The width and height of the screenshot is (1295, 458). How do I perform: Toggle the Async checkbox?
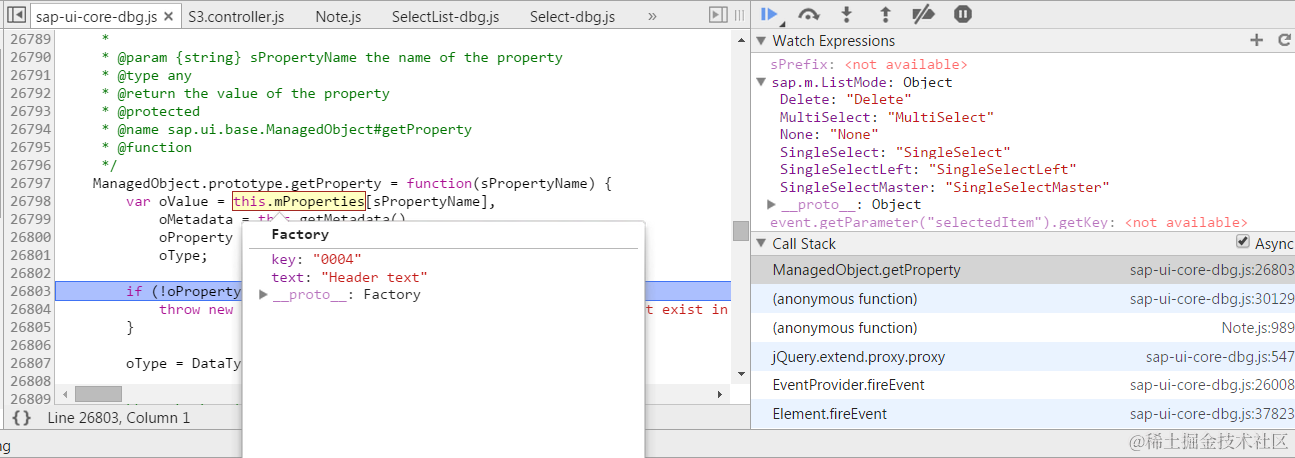point(1242,242)
